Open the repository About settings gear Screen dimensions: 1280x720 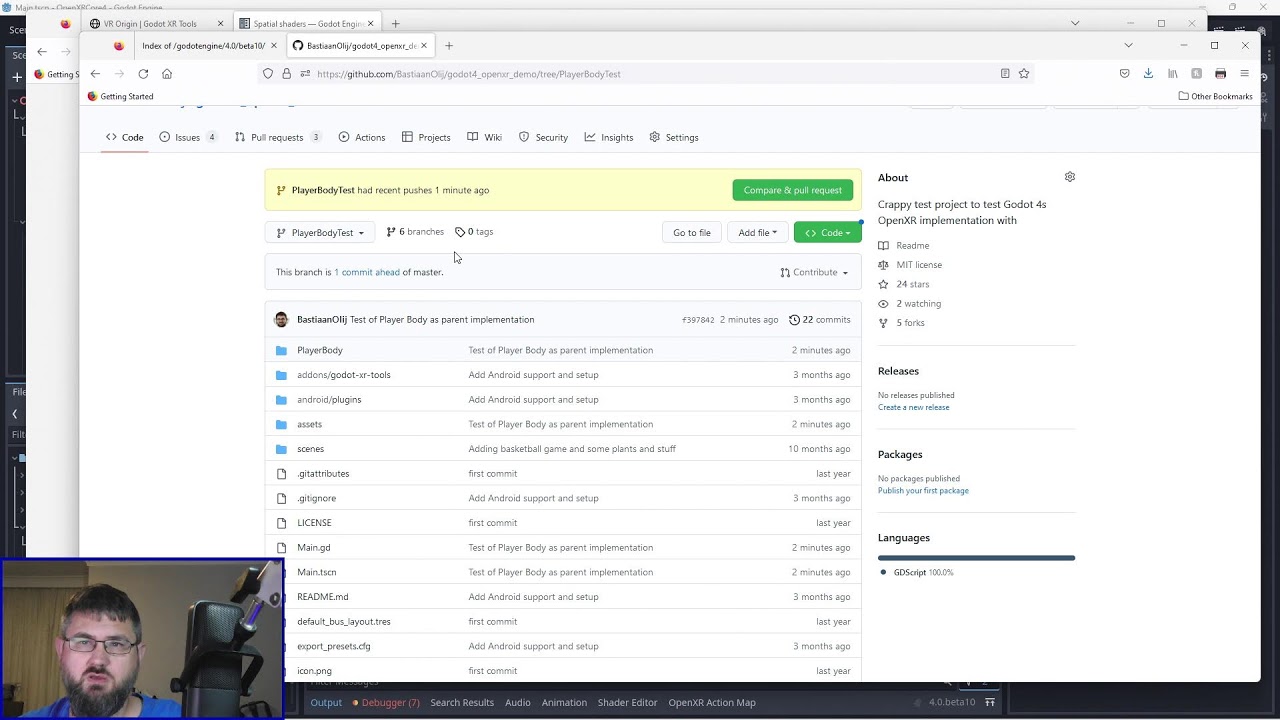pyautogui.click(x=1070, y=177)
